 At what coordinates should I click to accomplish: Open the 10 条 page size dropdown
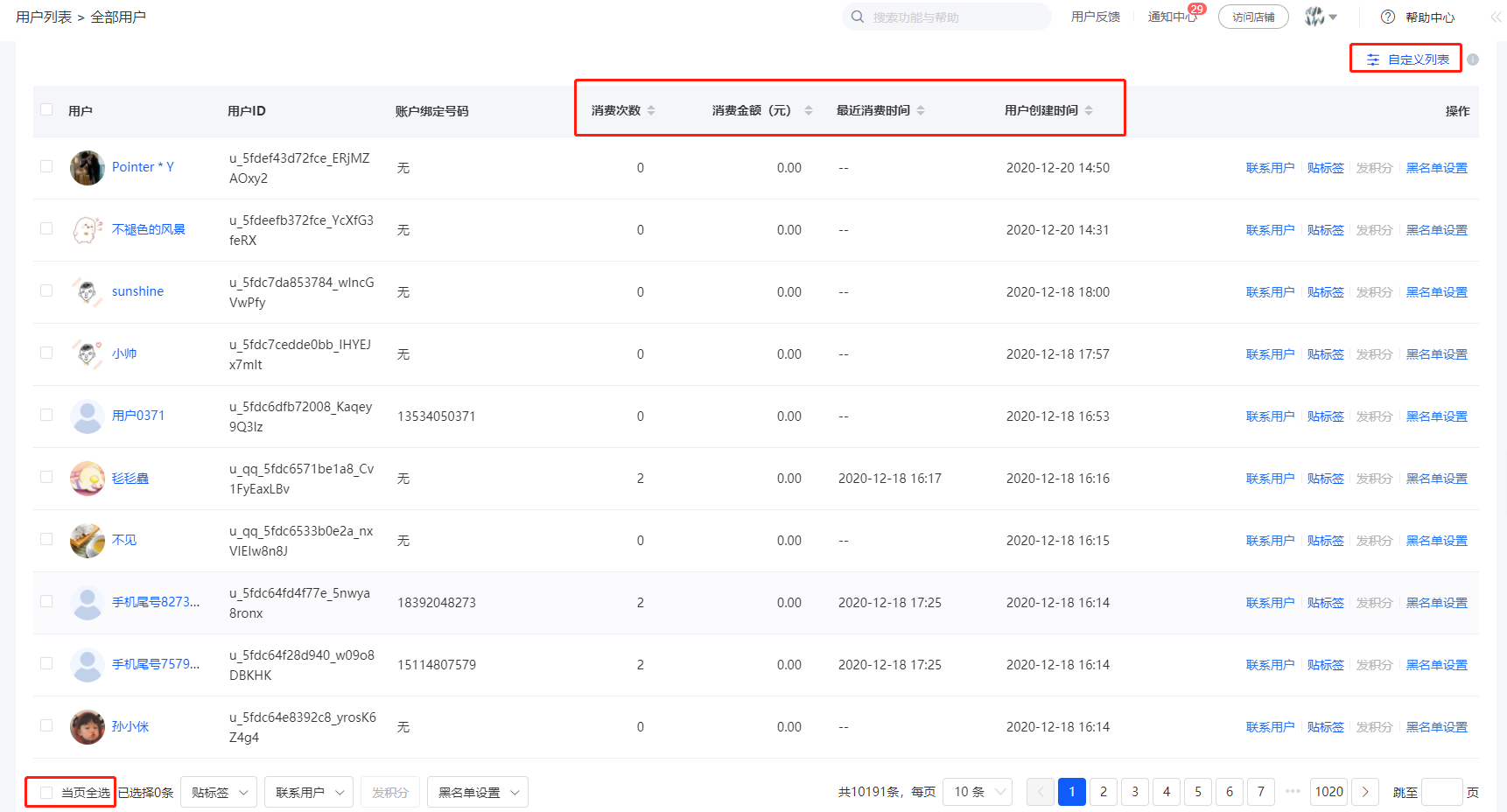click(x=978, y=792)
